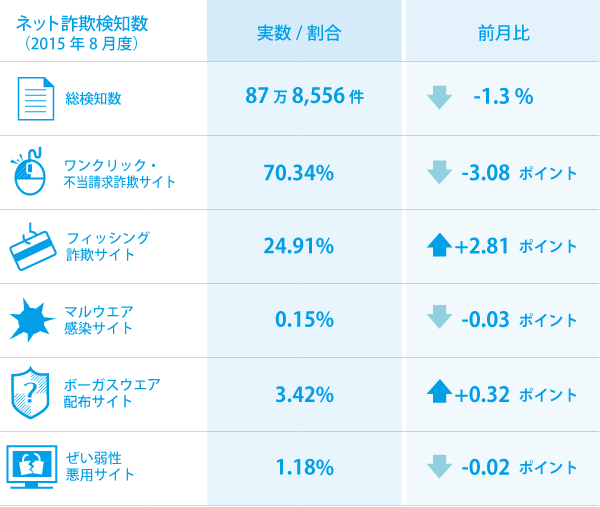The width and height of the screenshot is (600, 507).
Task: Click the down arrow beside -0.02 ポイント
Action: tap(439, 466)
